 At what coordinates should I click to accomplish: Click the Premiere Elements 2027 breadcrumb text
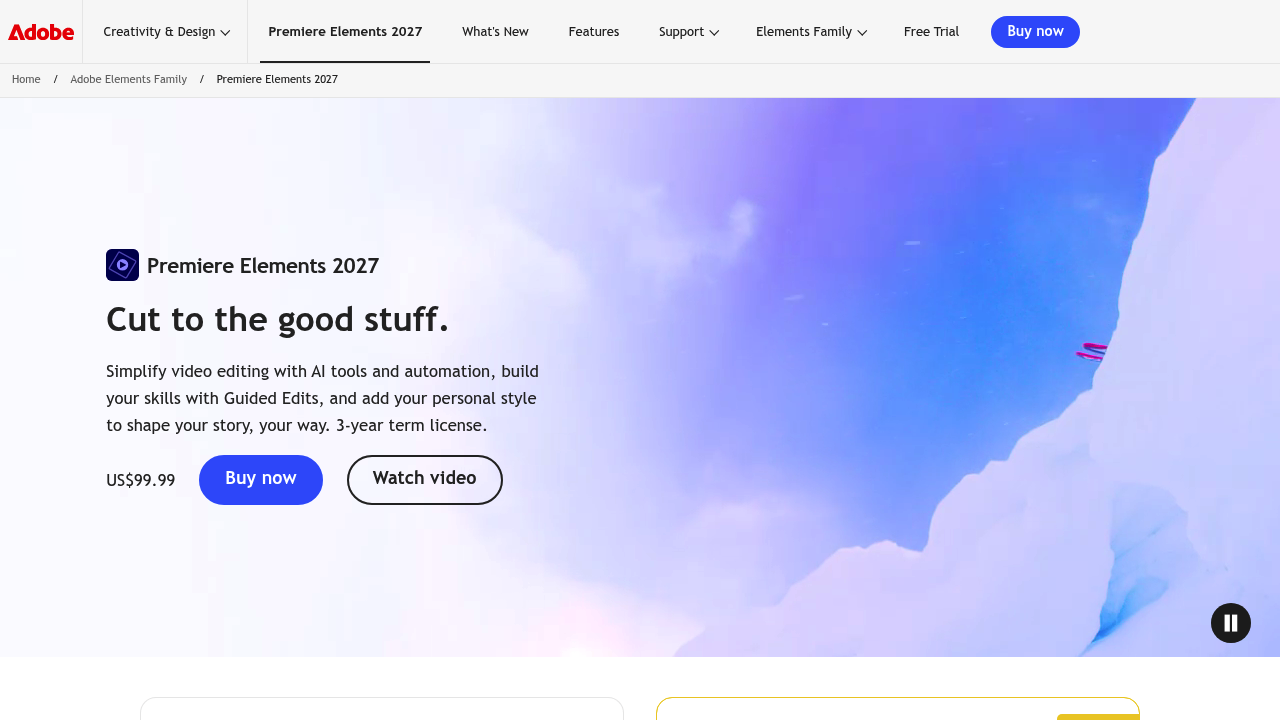click(277, 80)
